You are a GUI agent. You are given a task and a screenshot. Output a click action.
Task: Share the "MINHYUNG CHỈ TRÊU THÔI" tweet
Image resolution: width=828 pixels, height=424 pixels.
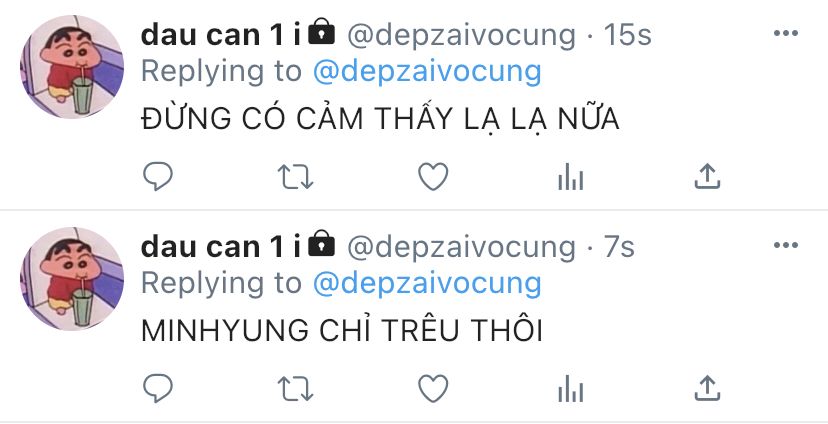click(x=708, y=389)
